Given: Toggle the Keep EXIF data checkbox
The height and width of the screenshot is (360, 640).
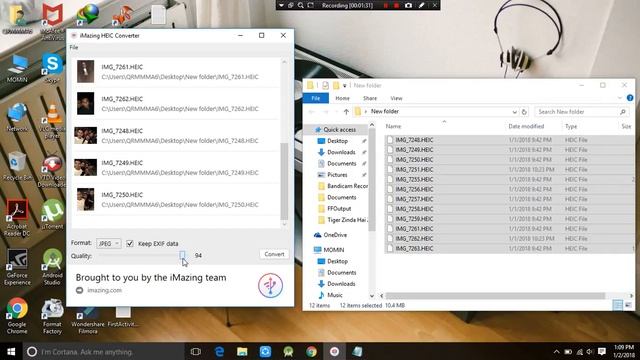Looking at the screenshot, I should (130, 244).
